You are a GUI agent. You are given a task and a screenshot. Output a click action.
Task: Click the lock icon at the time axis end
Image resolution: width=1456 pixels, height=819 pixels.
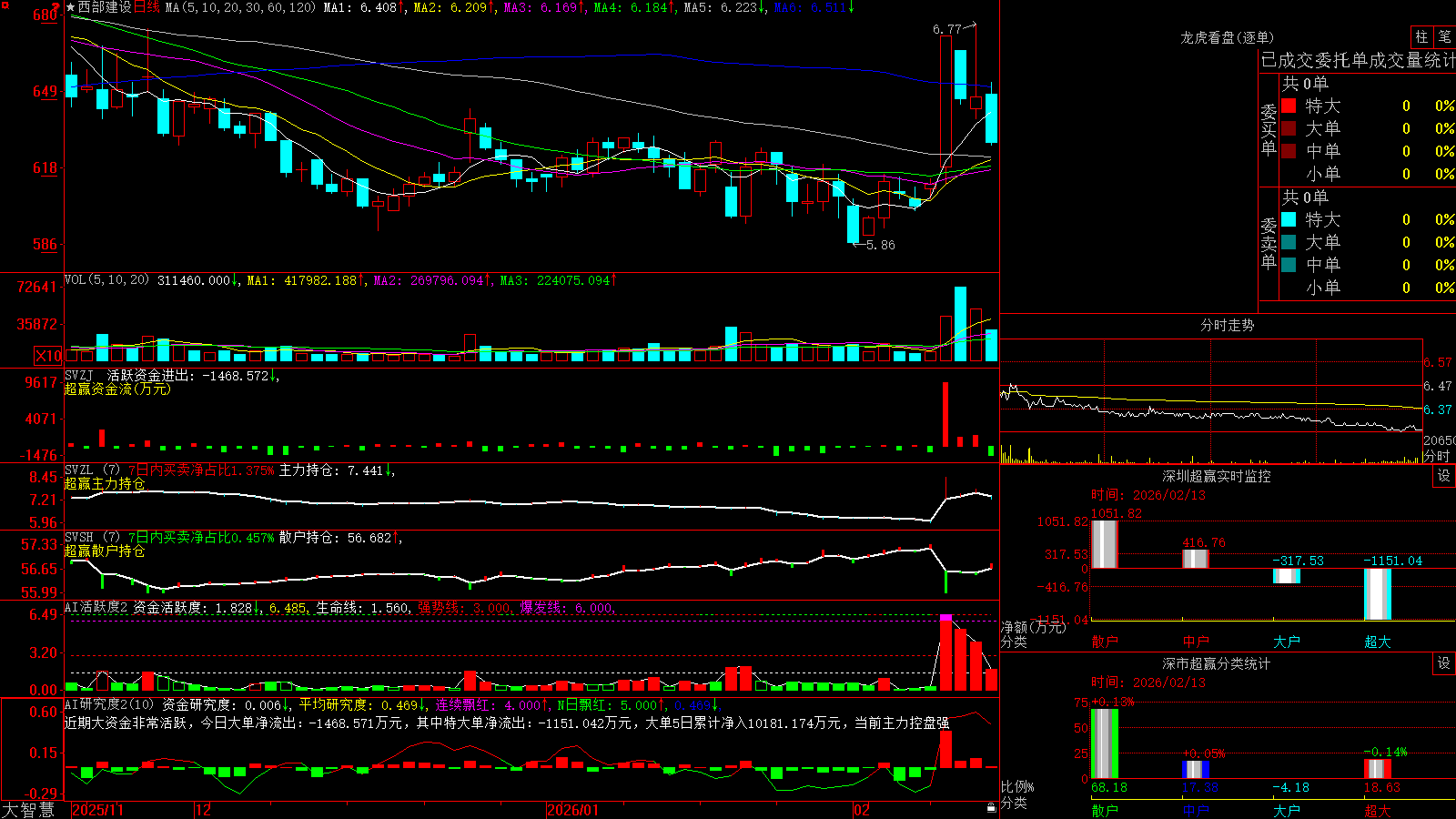coord(991,808)
